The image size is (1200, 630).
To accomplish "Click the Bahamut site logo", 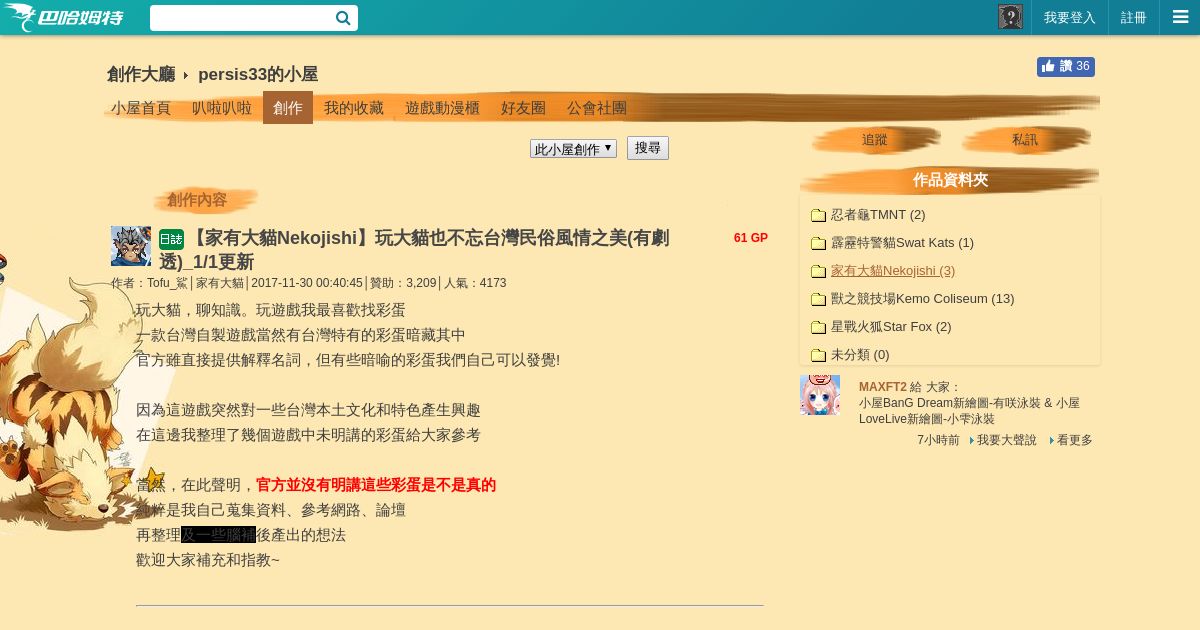I will 65,17.
